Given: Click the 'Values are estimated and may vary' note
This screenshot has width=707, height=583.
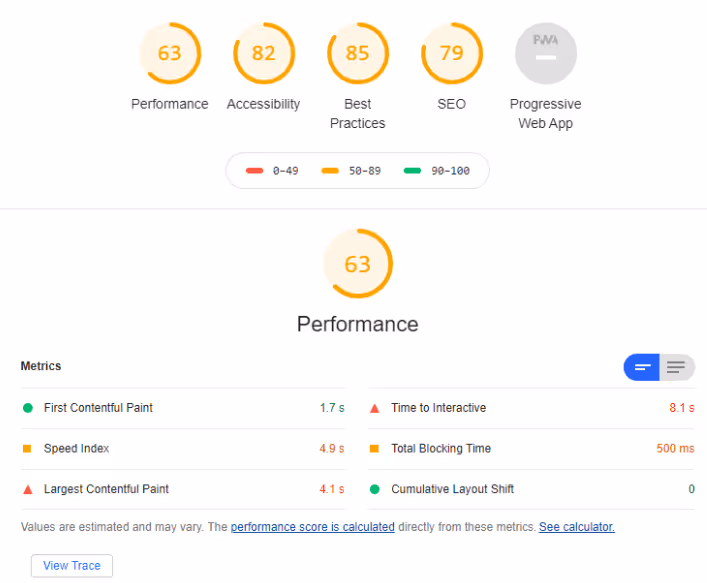Looking at the screenshot, I should click(x=112, y=527).
